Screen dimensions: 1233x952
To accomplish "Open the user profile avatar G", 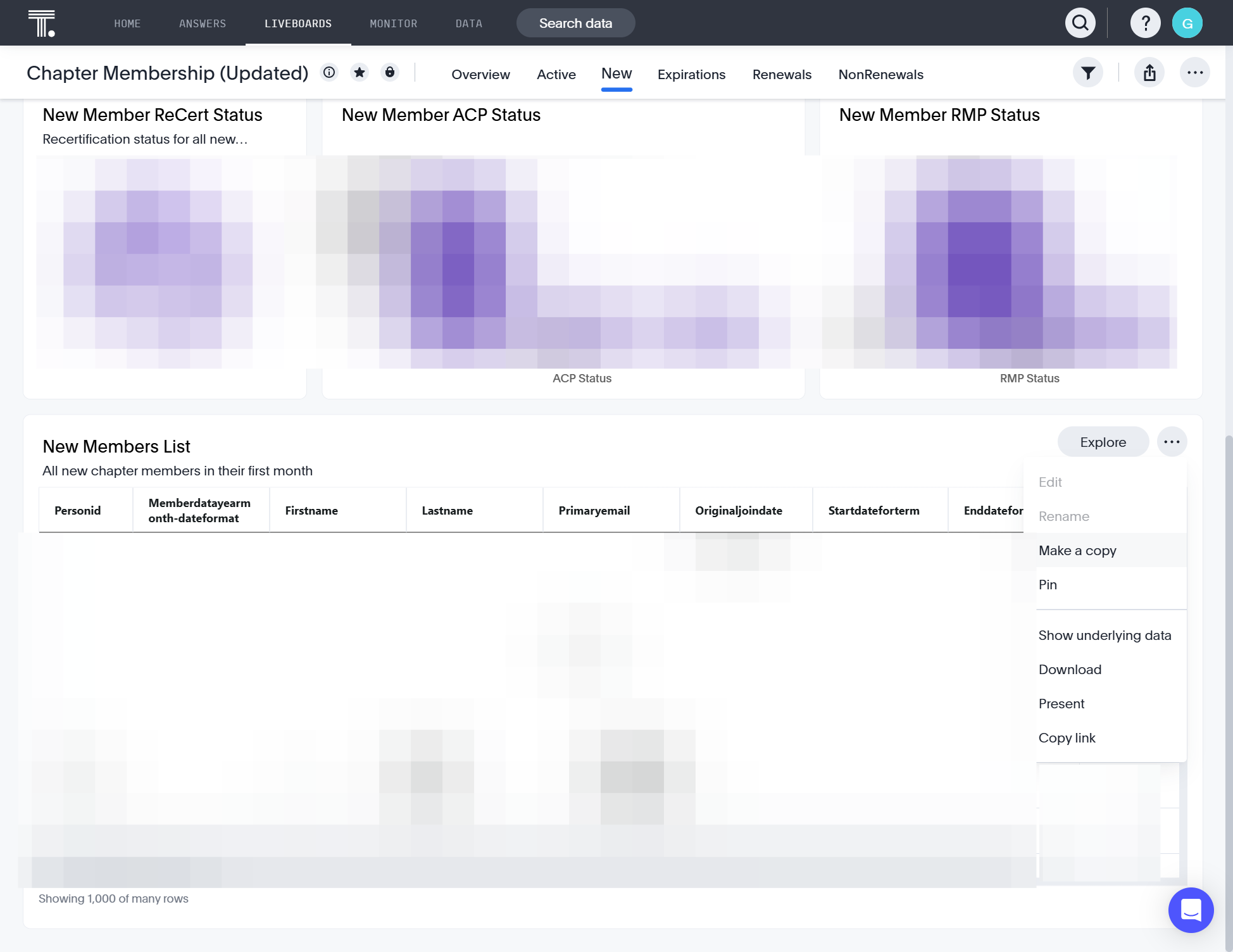I will [1187, 23].
